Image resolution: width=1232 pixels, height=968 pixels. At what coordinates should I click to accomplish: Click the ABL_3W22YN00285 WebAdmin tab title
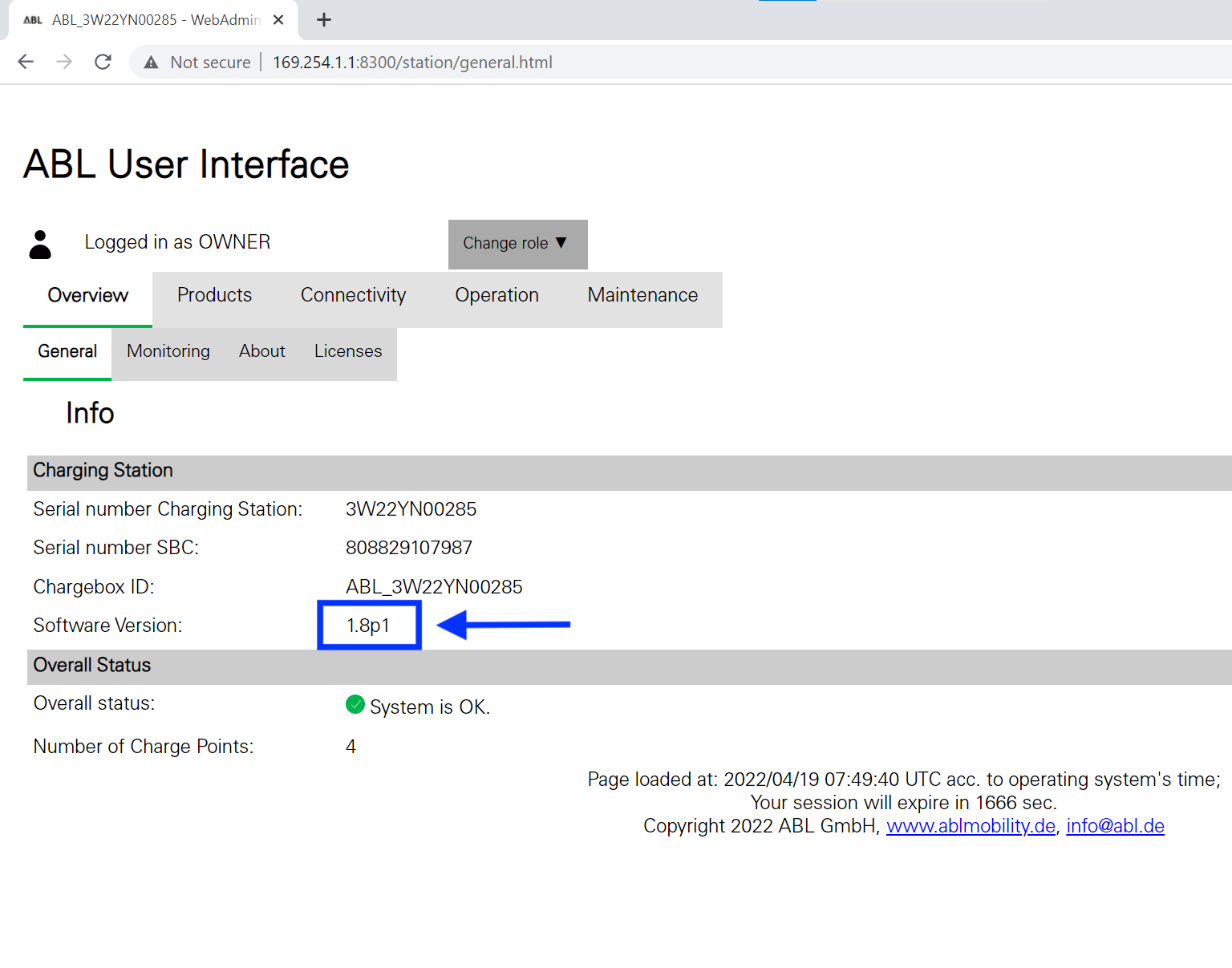pos(156,20)
